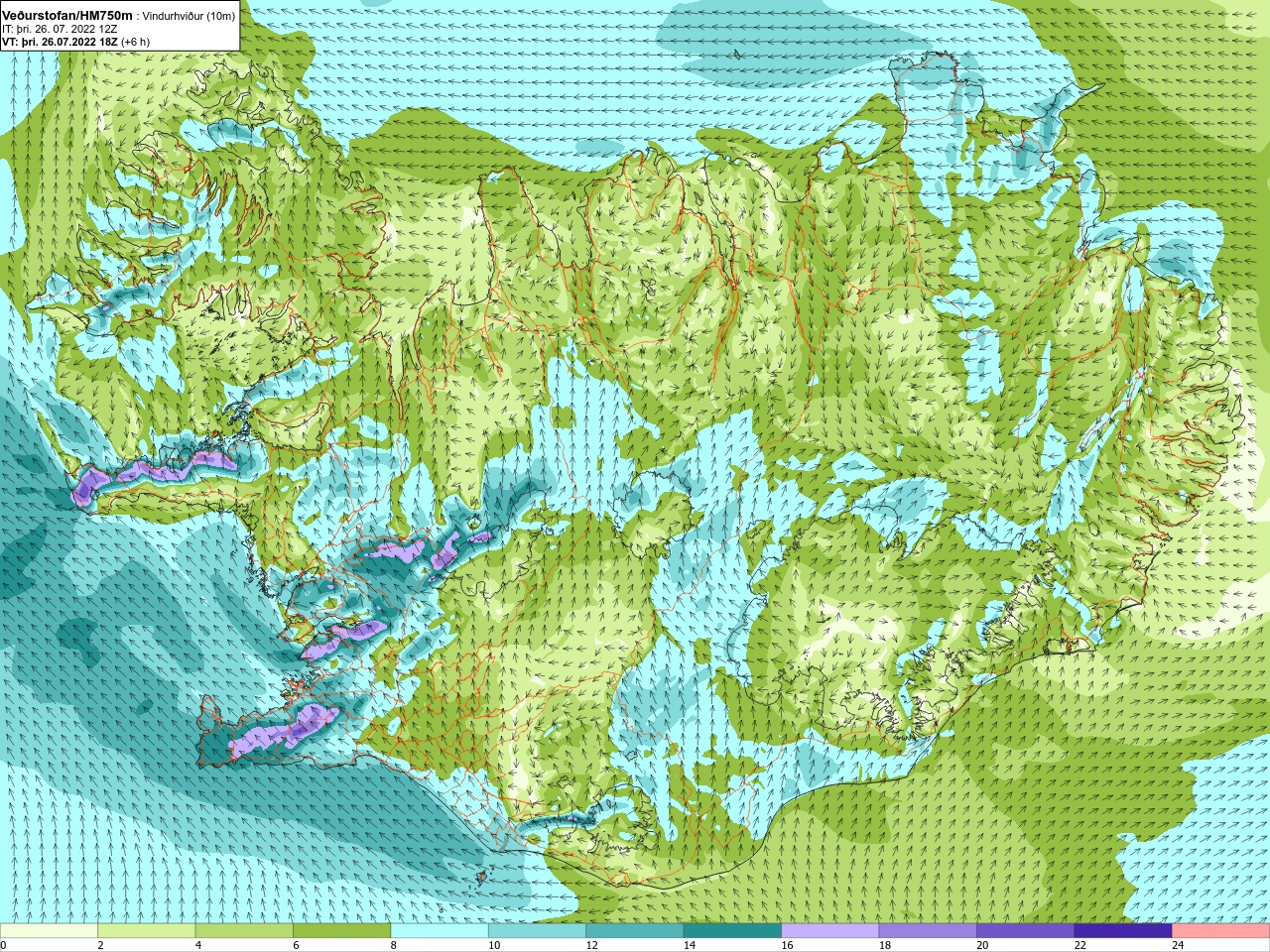Click the 8–10 light cyan legend swatch
This screenshot has height=952, width=1270.
pos(440,931)
